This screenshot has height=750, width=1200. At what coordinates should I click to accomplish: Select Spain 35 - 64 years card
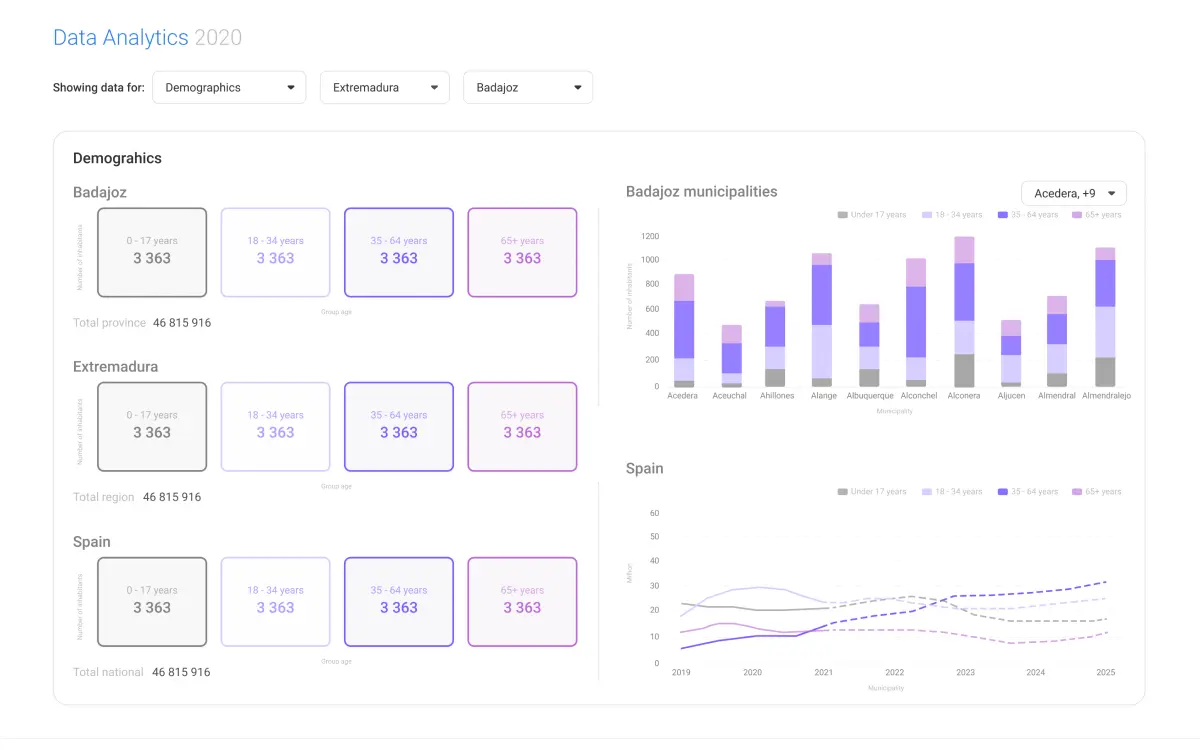click(x=399, y=602)
